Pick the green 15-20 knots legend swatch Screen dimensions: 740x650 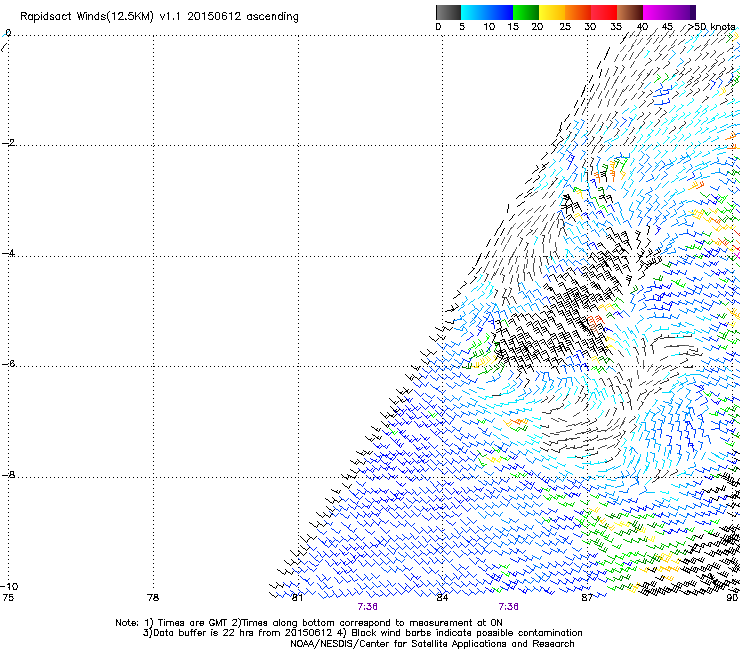(x=526, y=12)
